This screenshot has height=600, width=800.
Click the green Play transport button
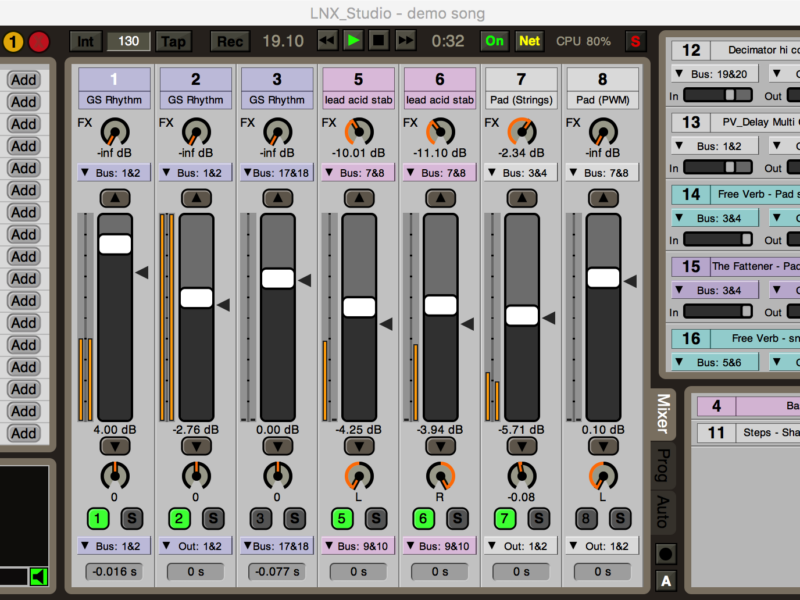(353, 41)
